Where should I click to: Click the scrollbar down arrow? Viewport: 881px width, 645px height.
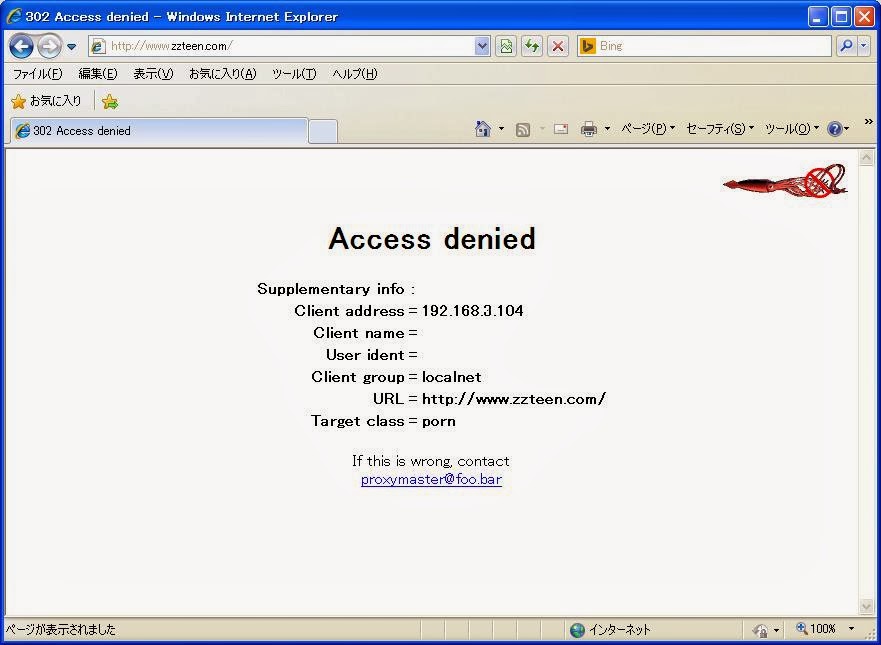tap(866, 606)
